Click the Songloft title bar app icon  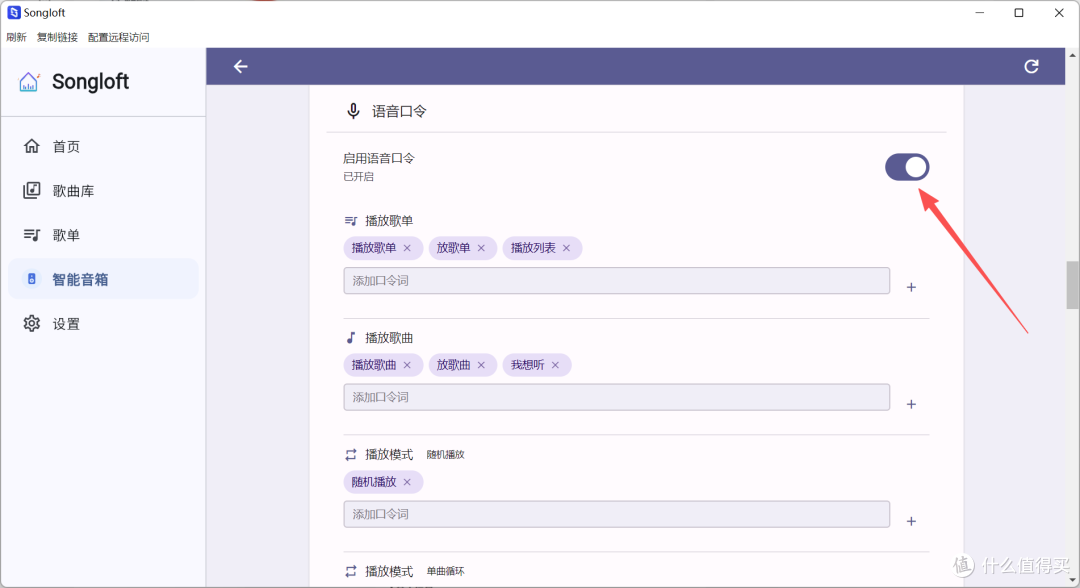pos(14,12)
